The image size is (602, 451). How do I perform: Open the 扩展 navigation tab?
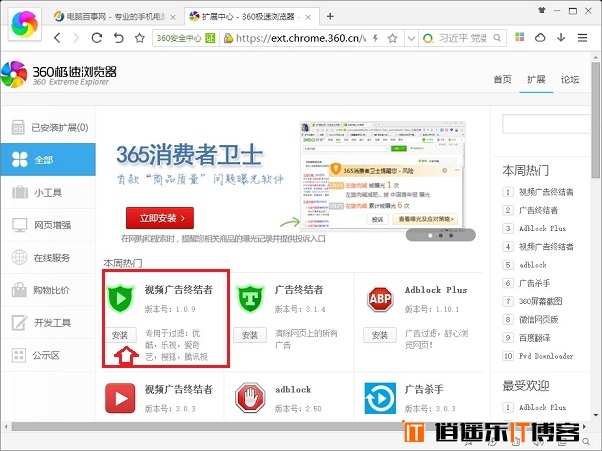pos(536,79)
